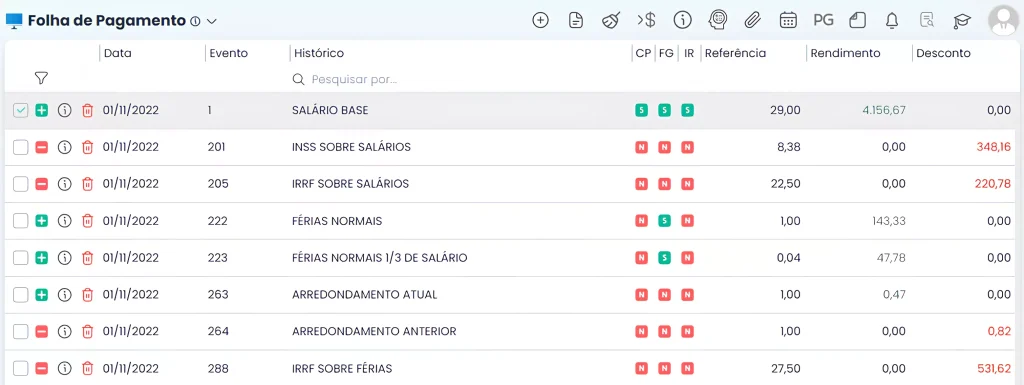
Task: Open attachments paperclip icon
Action: pos(753,20)
